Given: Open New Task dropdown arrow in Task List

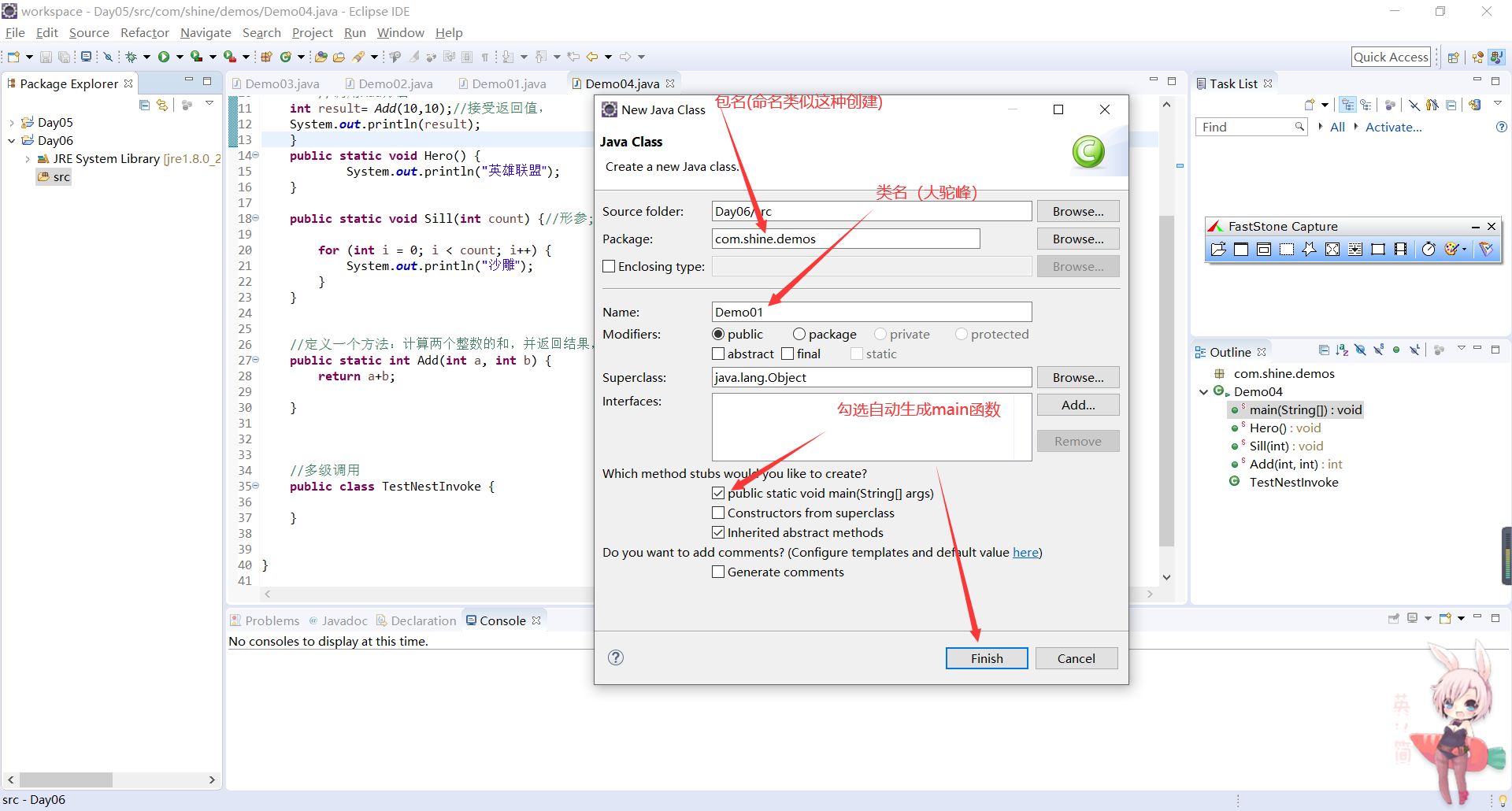Looking at the screenshot, I should 1325,105.
